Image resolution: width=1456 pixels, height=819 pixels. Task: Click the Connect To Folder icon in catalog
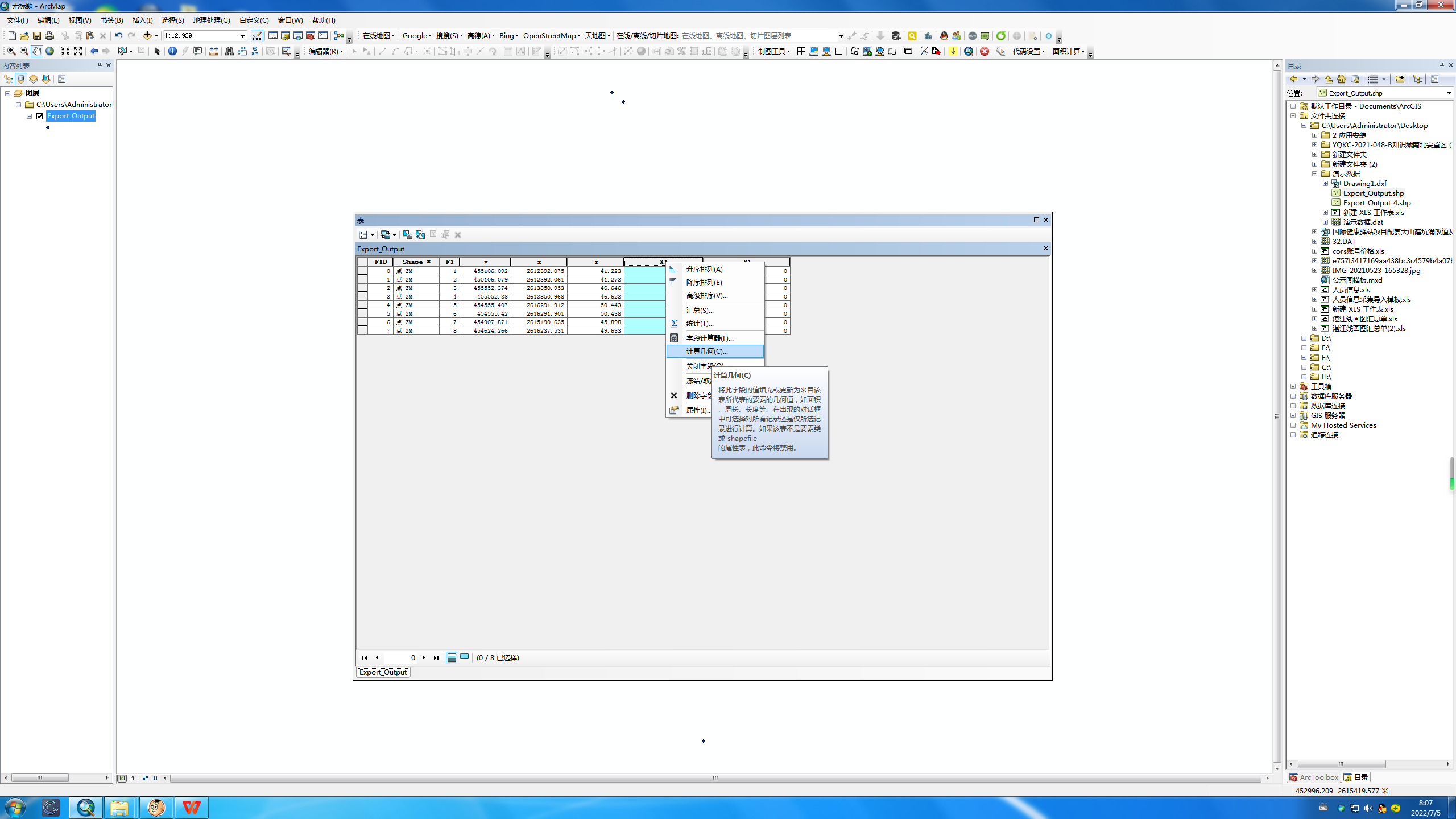(x=1400, y=79)
